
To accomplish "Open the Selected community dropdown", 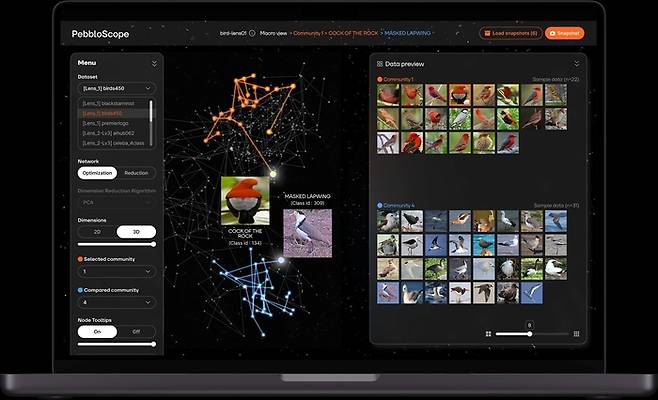I will [116, 271].
